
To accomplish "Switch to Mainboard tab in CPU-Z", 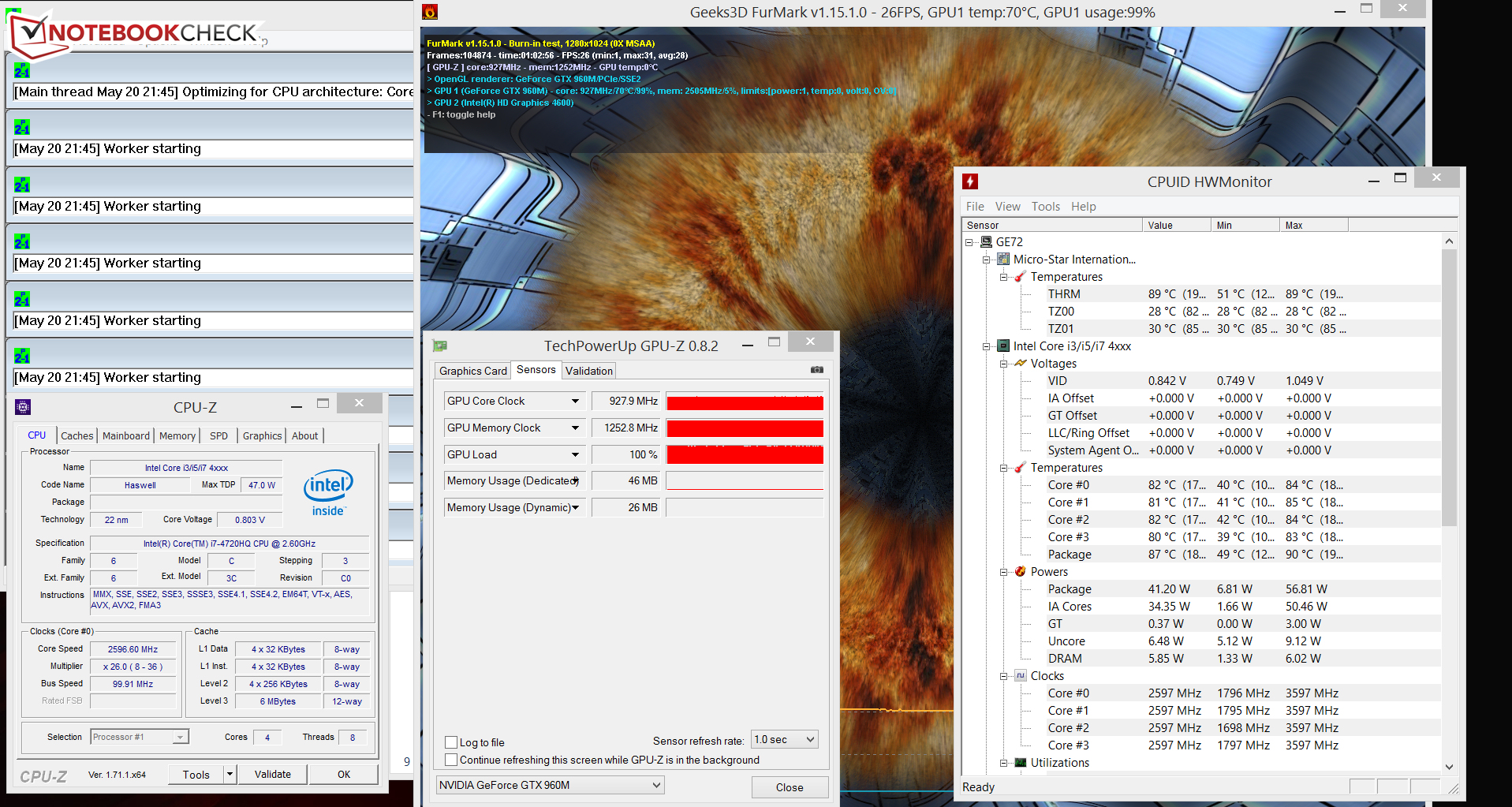I will point(126,435).
